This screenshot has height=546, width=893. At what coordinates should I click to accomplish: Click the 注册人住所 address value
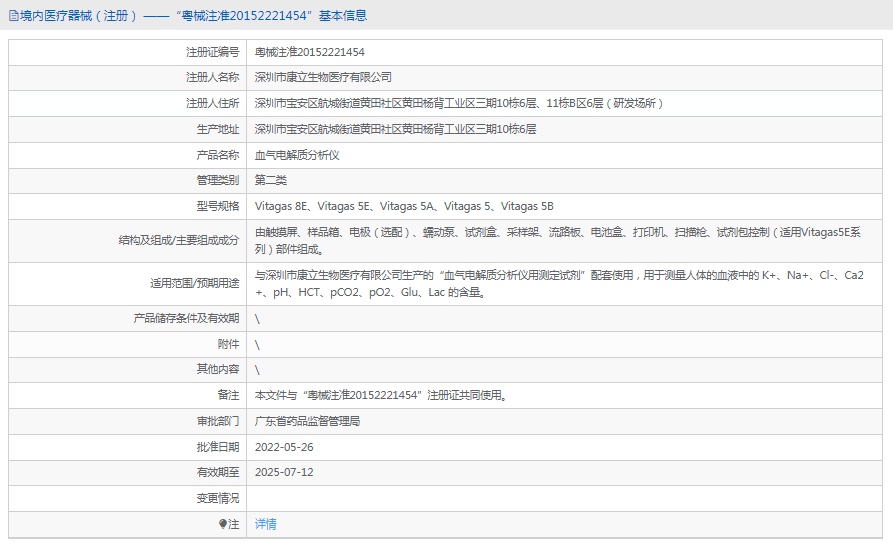point(458,103)
